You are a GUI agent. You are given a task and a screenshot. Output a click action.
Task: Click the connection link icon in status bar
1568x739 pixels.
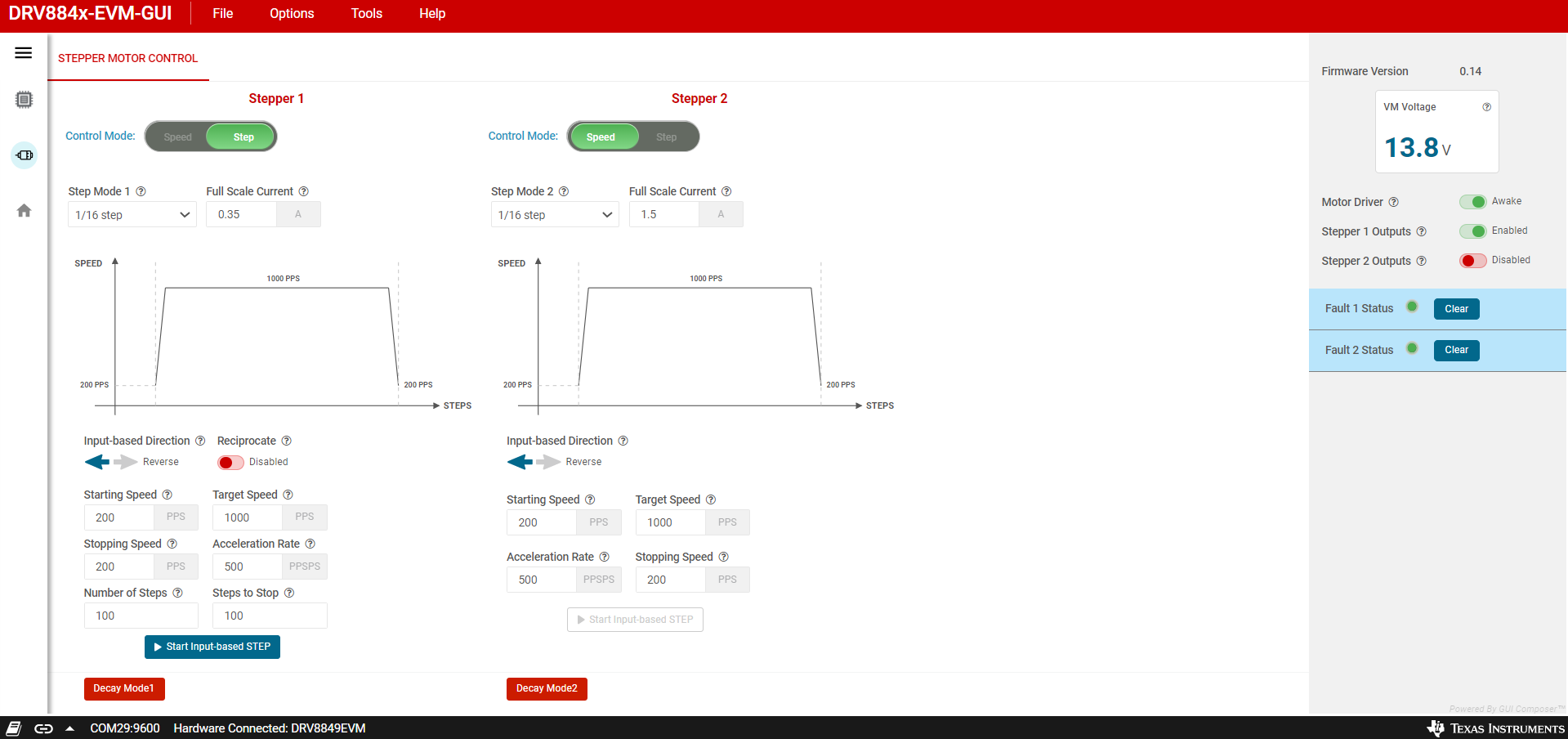tap(44, 728)
